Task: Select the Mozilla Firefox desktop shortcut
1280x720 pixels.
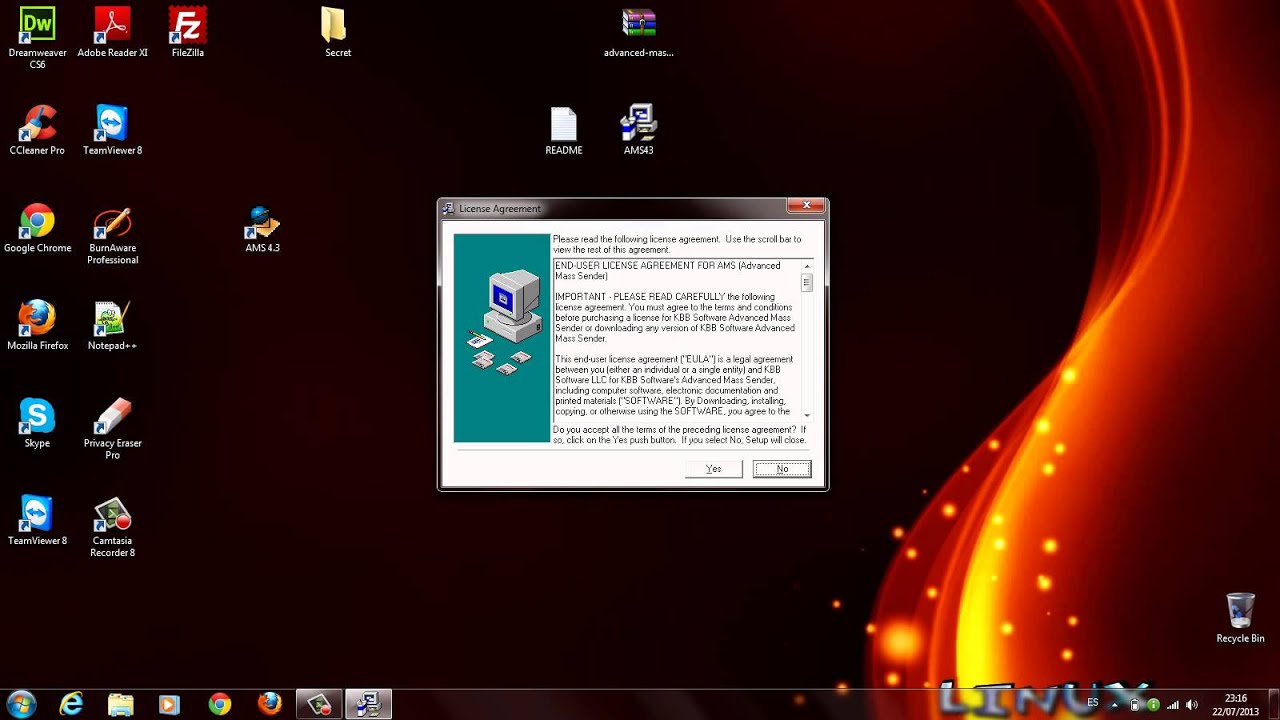Action: (37, 325)
